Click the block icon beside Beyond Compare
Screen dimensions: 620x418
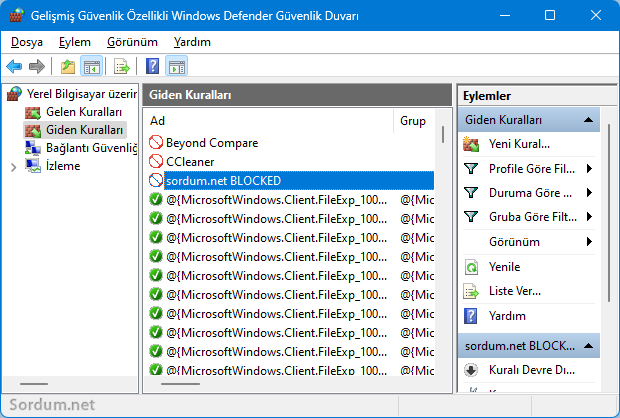point(156,142)
